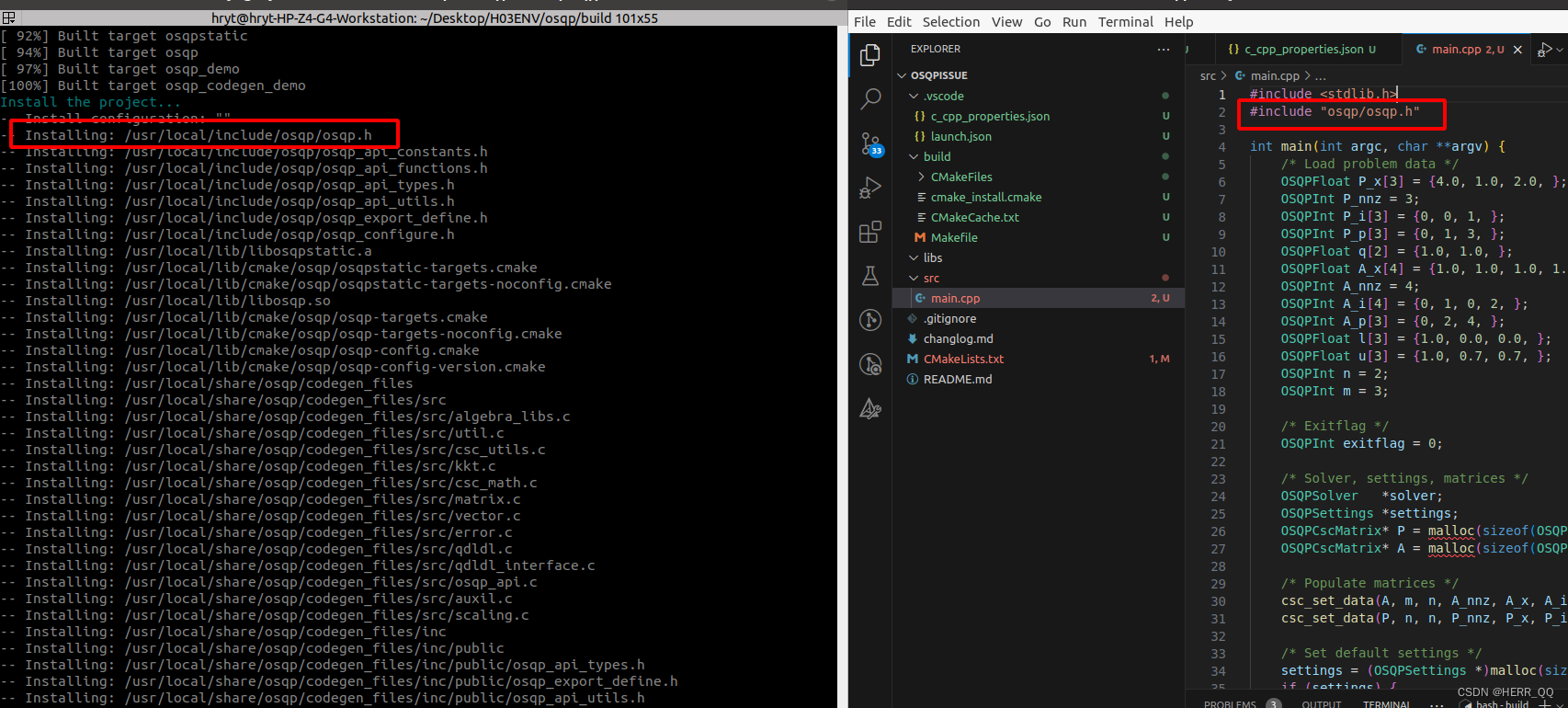Select the main.cpp editor tab

pos(1467,50)
